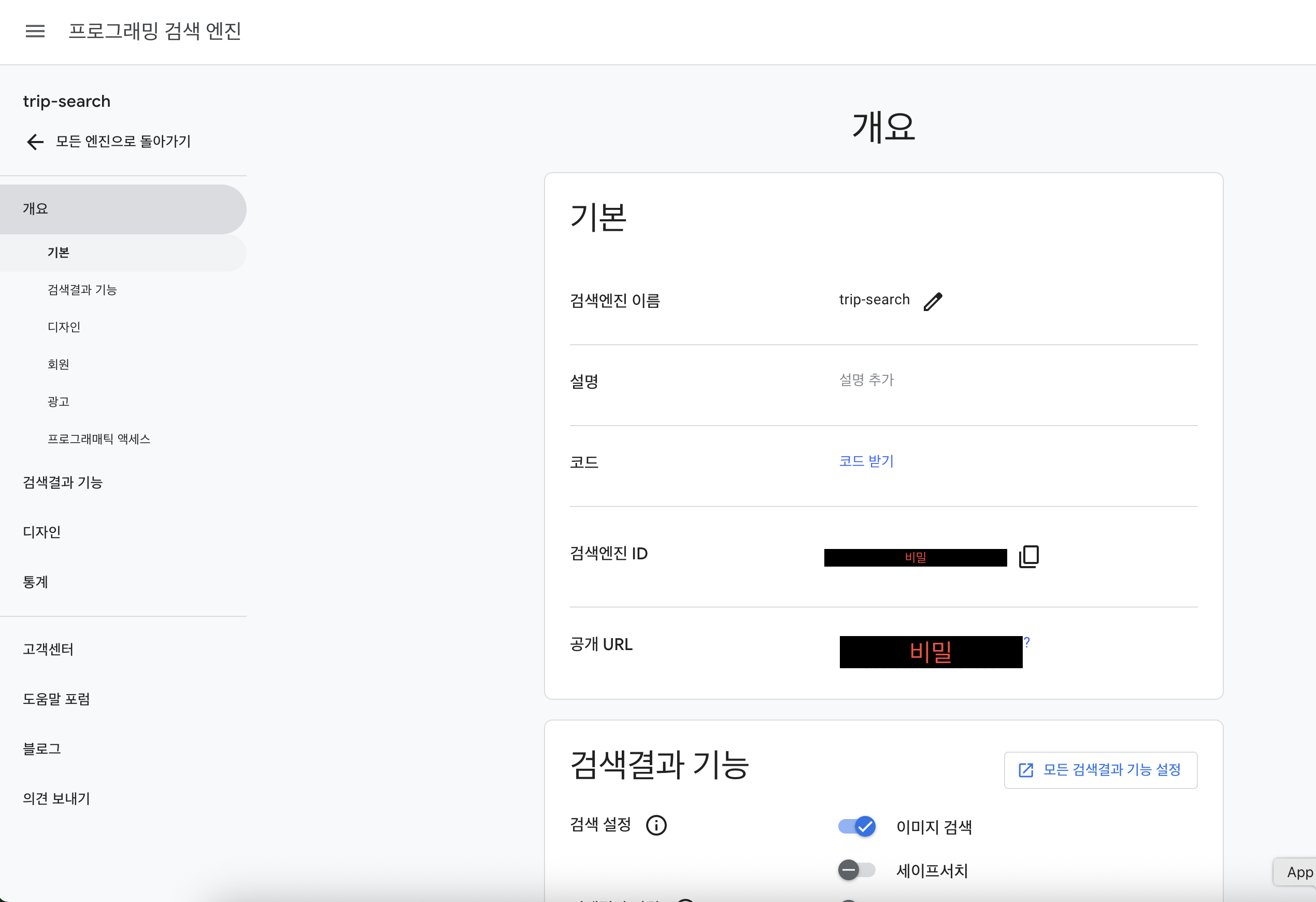Copy the search engine ID
Screen dimensions: 1316x902
[x=1028, y=556]
